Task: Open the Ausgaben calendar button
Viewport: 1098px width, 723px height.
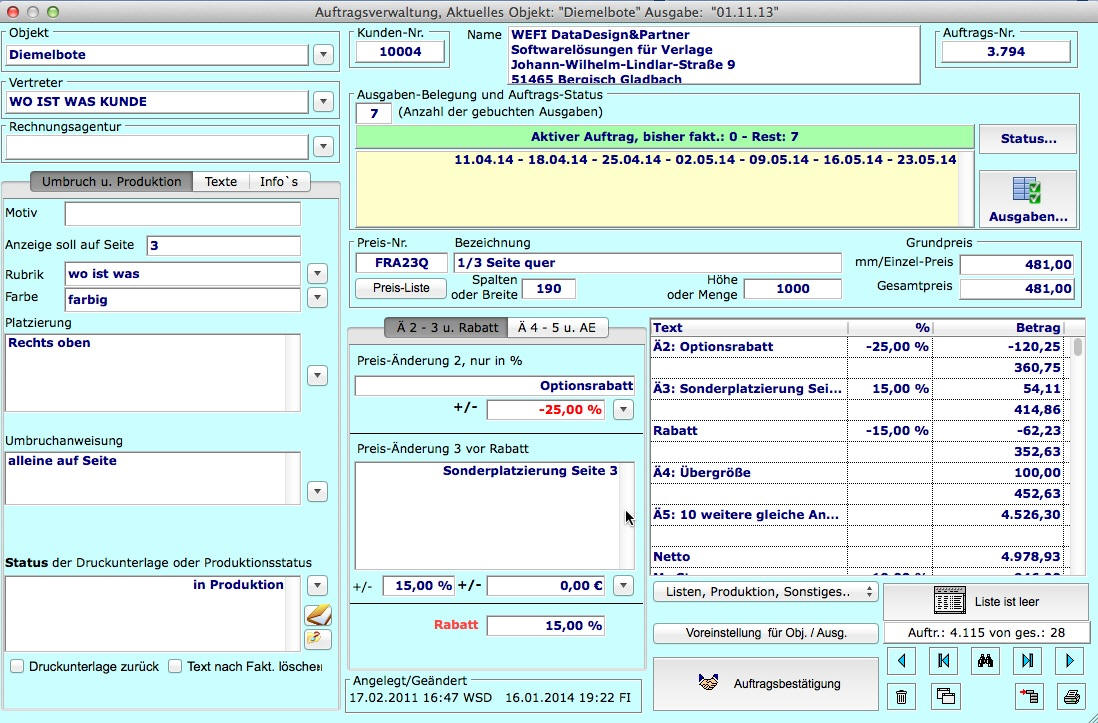Action: point(1027,199)
